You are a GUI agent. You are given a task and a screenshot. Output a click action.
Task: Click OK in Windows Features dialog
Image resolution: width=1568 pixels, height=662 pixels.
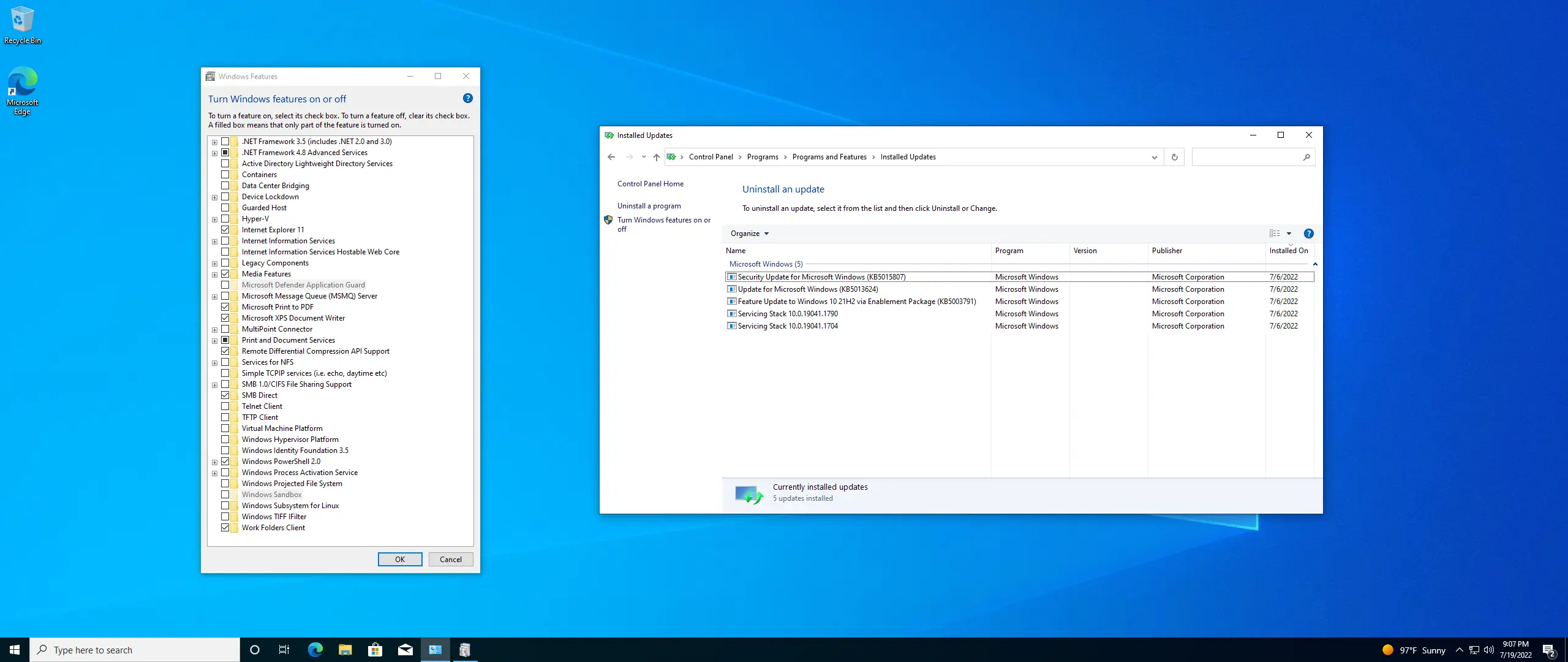(x=399, y=559)
